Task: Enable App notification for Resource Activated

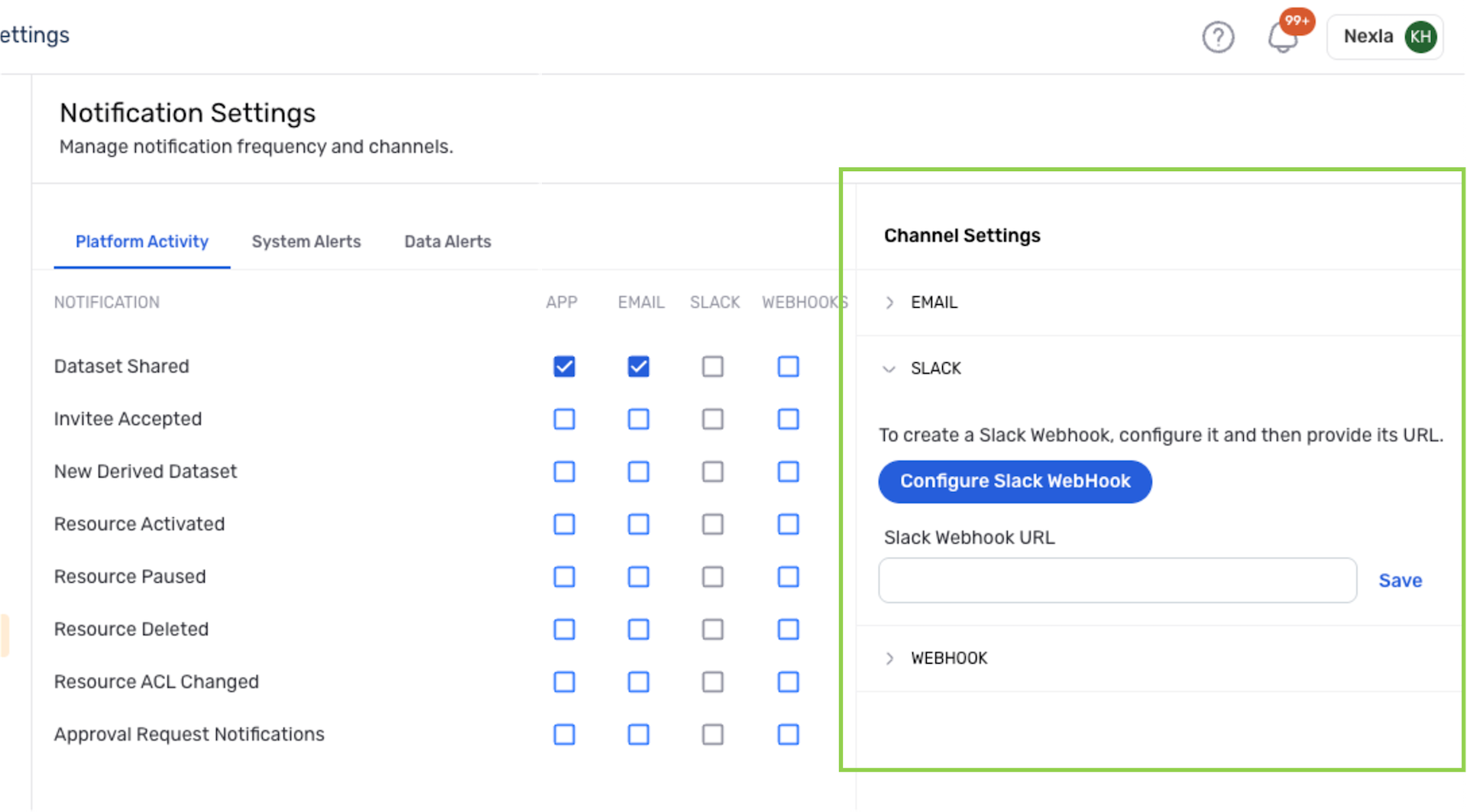Action: click(x=565, y=525)
